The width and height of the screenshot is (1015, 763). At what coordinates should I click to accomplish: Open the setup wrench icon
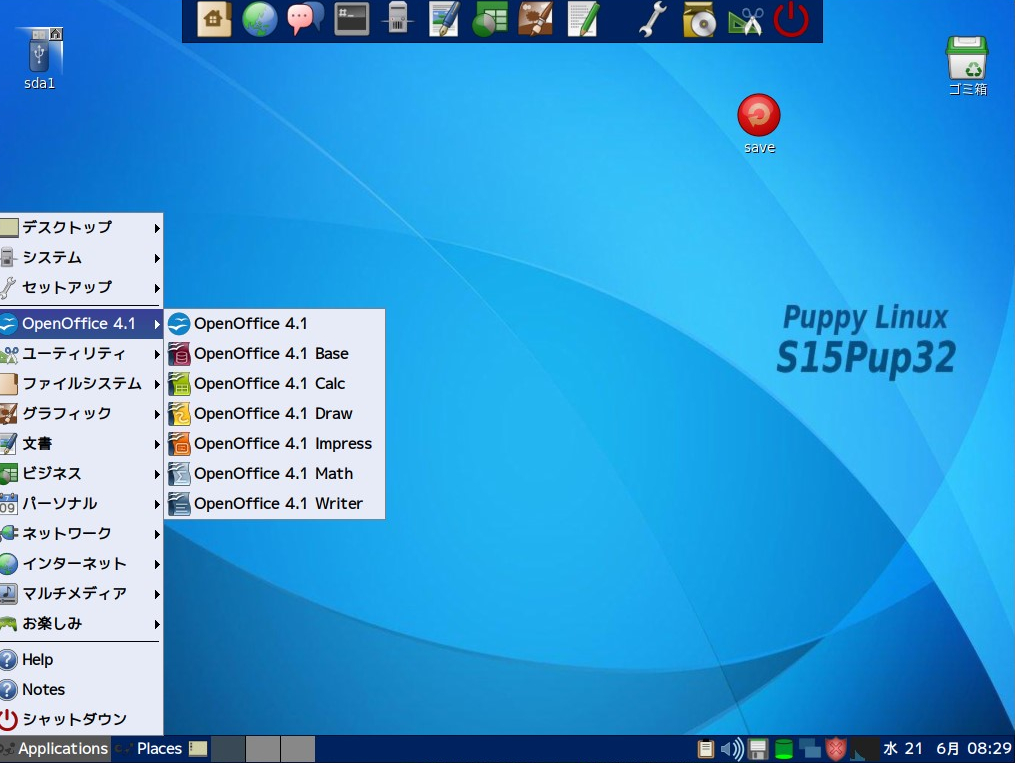tap(652, 19)
